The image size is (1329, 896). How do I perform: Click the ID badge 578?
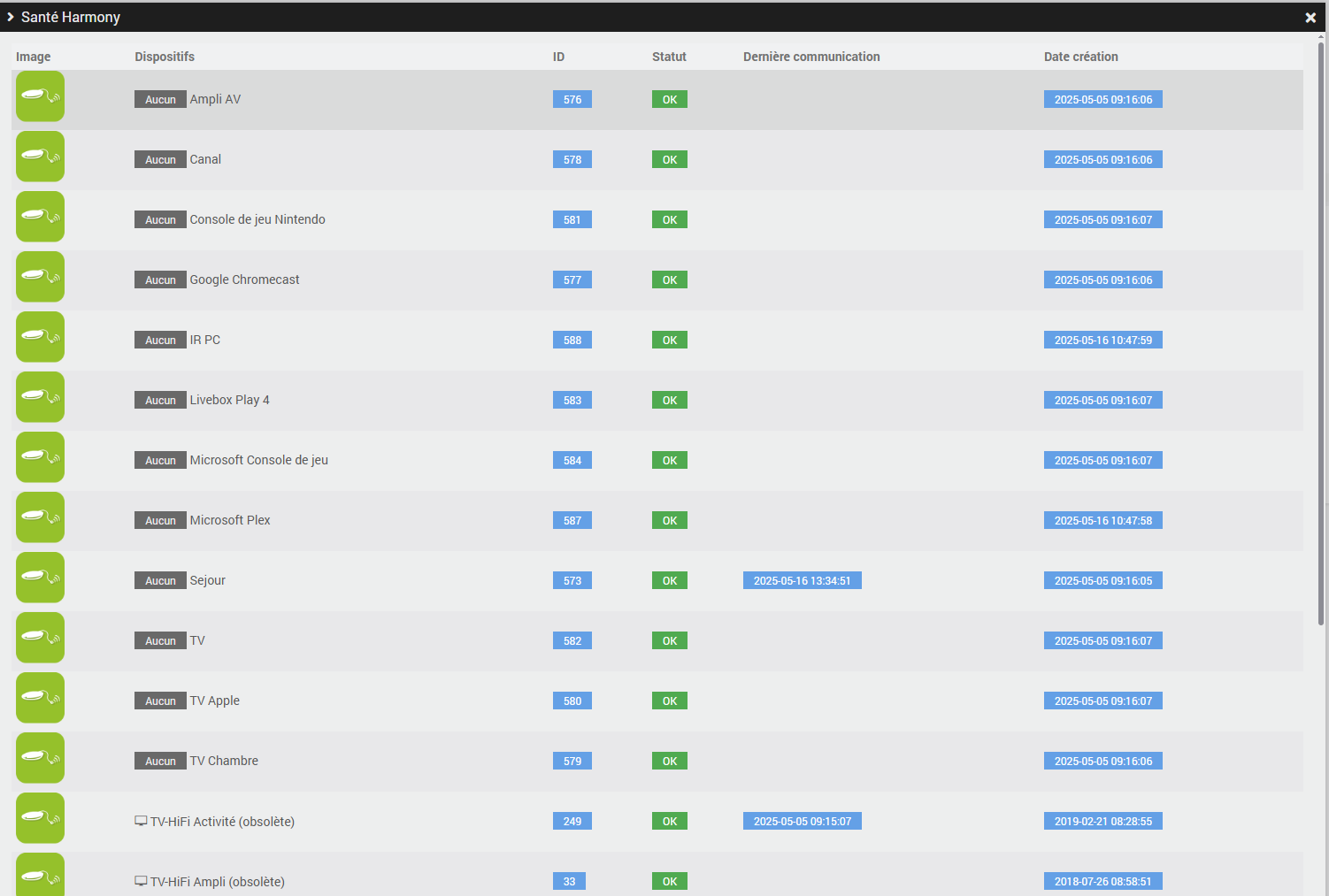[572, 159]
